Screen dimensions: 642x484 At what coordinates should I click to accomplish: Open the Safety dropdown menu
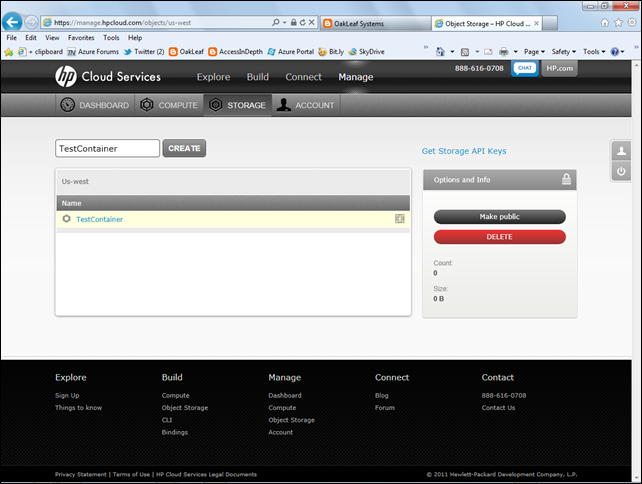pyautogui.click(x=564, y=52)
